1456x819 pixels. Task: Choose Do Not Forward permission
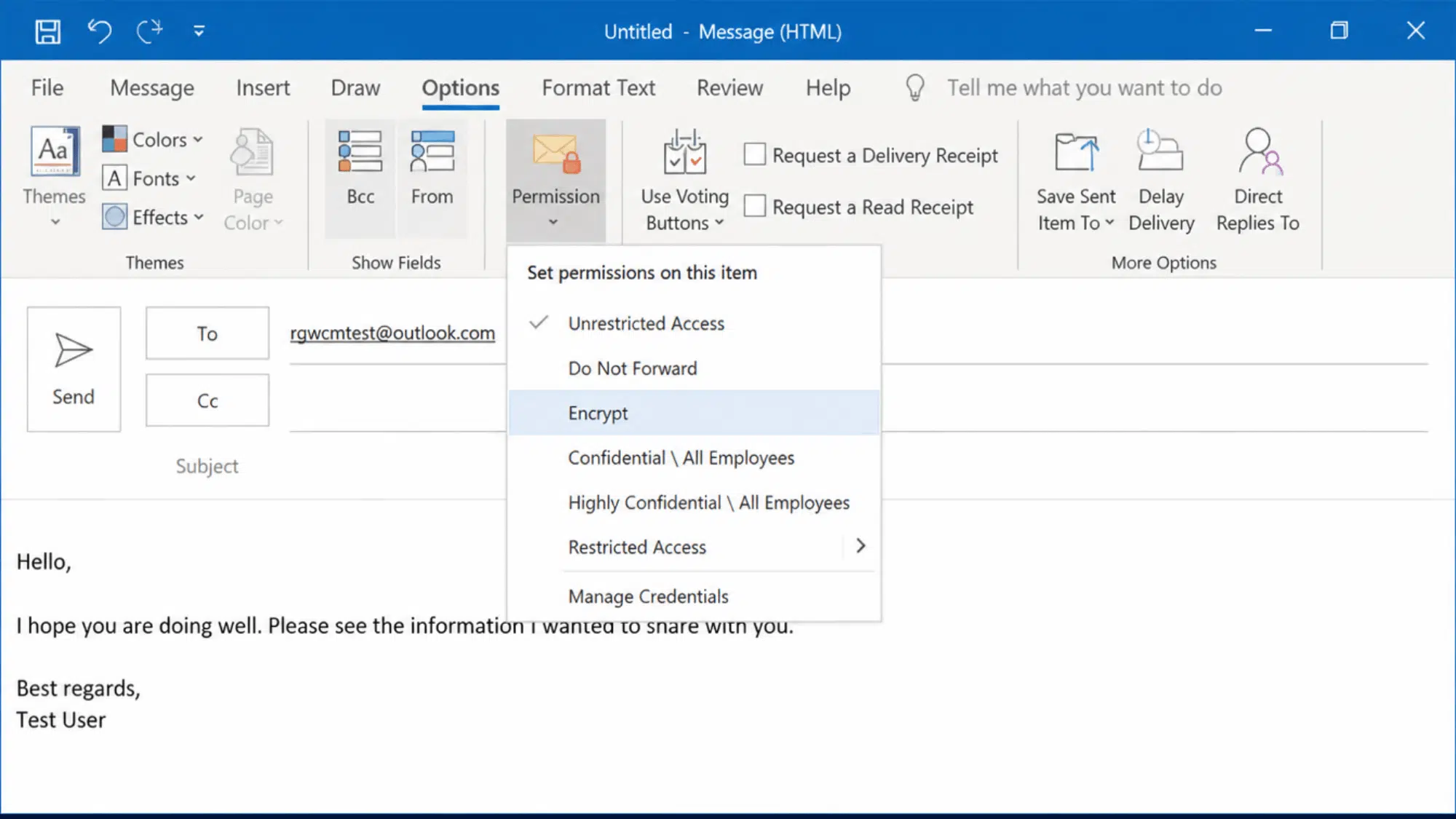pos(694,368)
